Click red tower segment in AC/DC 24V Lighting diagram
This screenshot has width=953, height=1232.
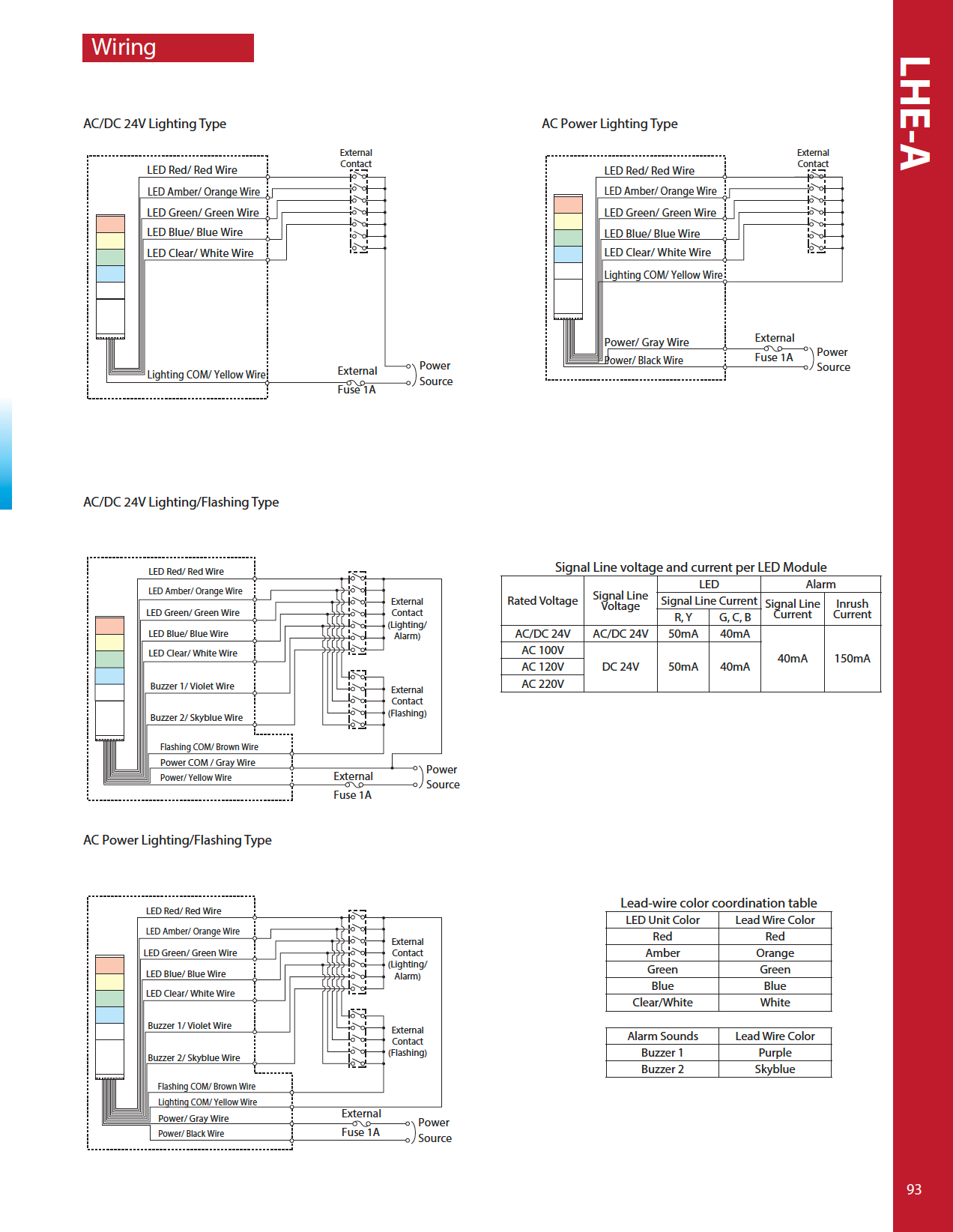click(x=110, y=224)
